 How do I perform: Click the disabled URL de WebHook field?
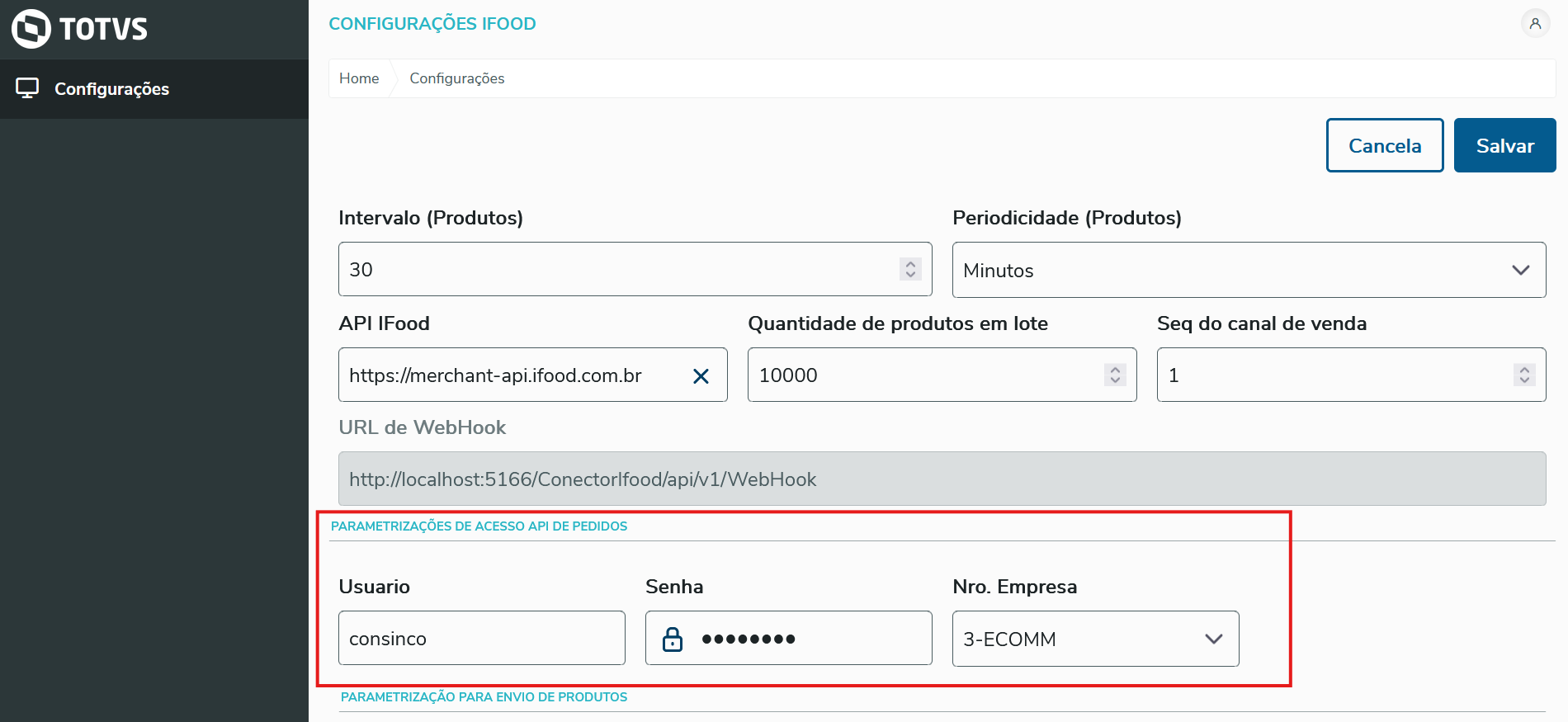coord(941,479)
